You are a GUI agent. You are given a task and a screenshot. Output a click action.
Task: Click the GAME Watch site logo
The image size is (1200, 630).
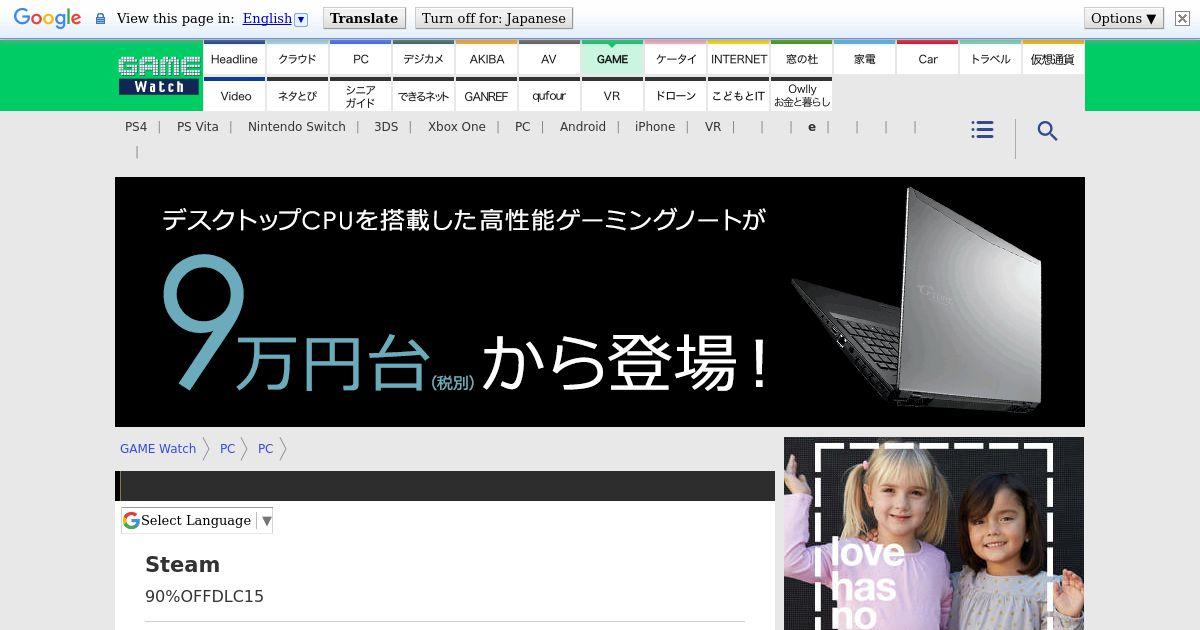[x=159, y=75]
